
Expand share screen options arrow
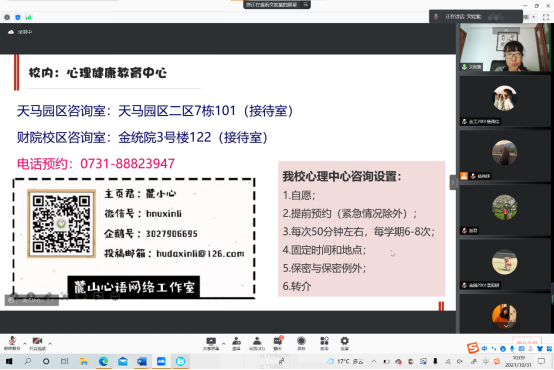223,343
